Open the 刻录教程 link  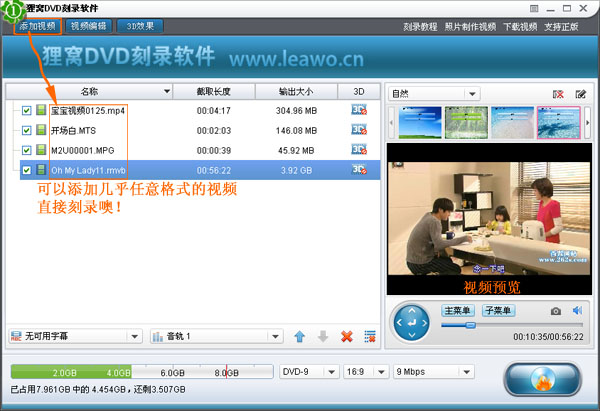pos(420,27)
